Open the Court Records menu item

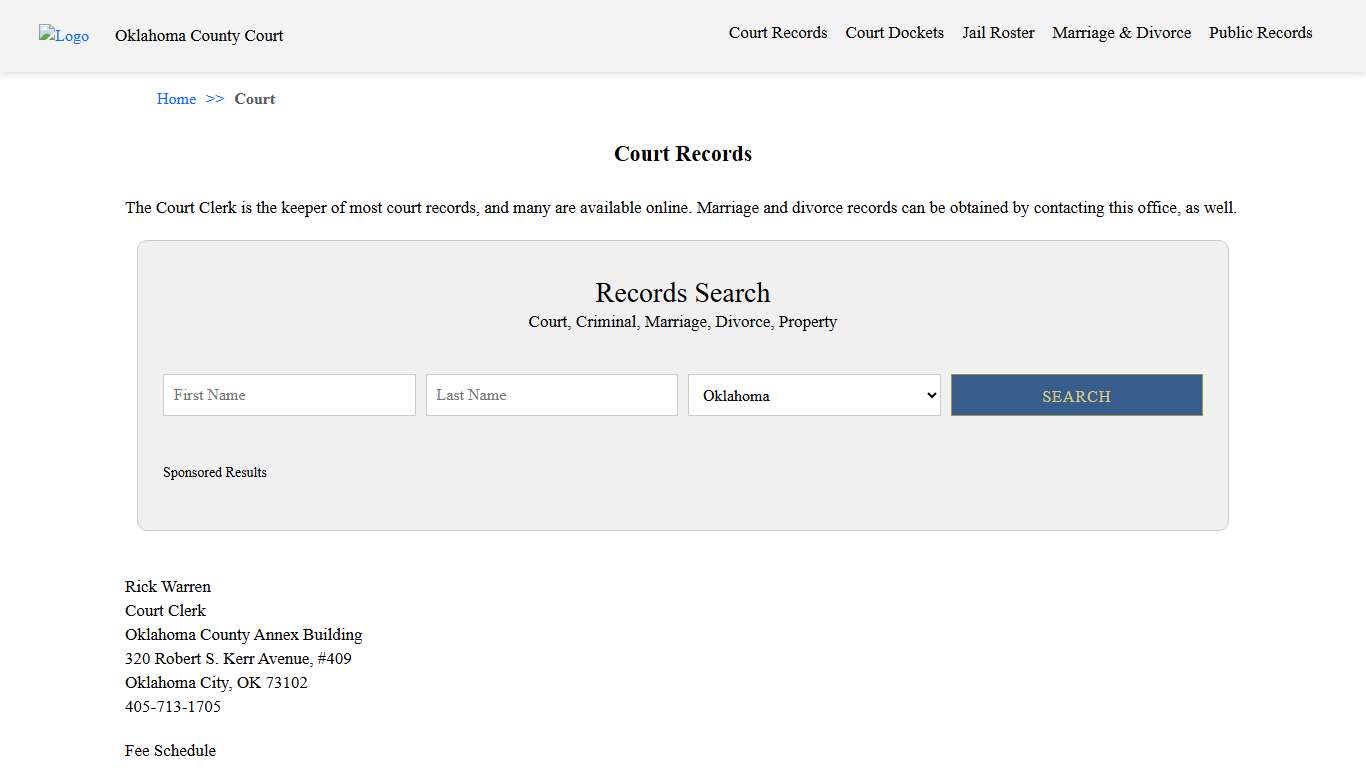777,33
